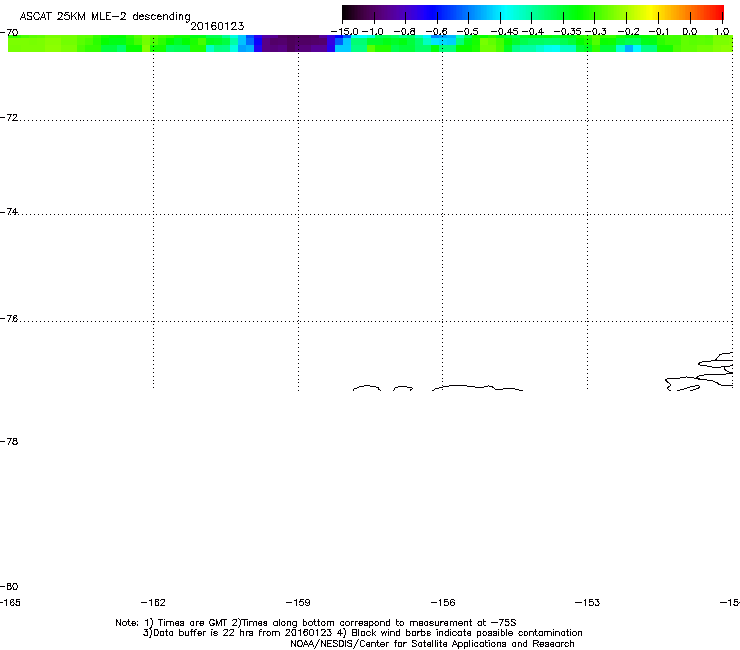740x650 pixels.
Task: Click the yellow section of the color scale bar
Action: (x=651, y=12)
